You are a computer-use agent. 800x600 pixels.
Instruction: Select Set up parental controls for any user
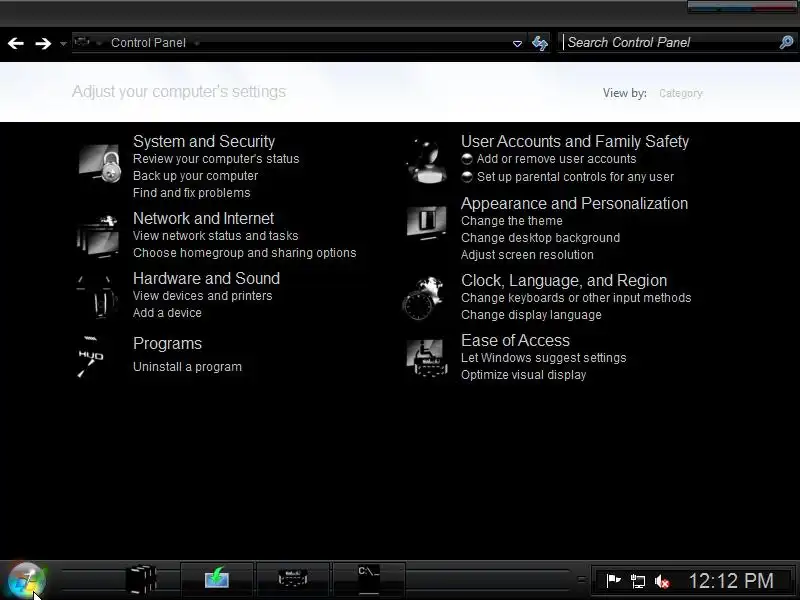pyautogui.click(x=576, y=177)
